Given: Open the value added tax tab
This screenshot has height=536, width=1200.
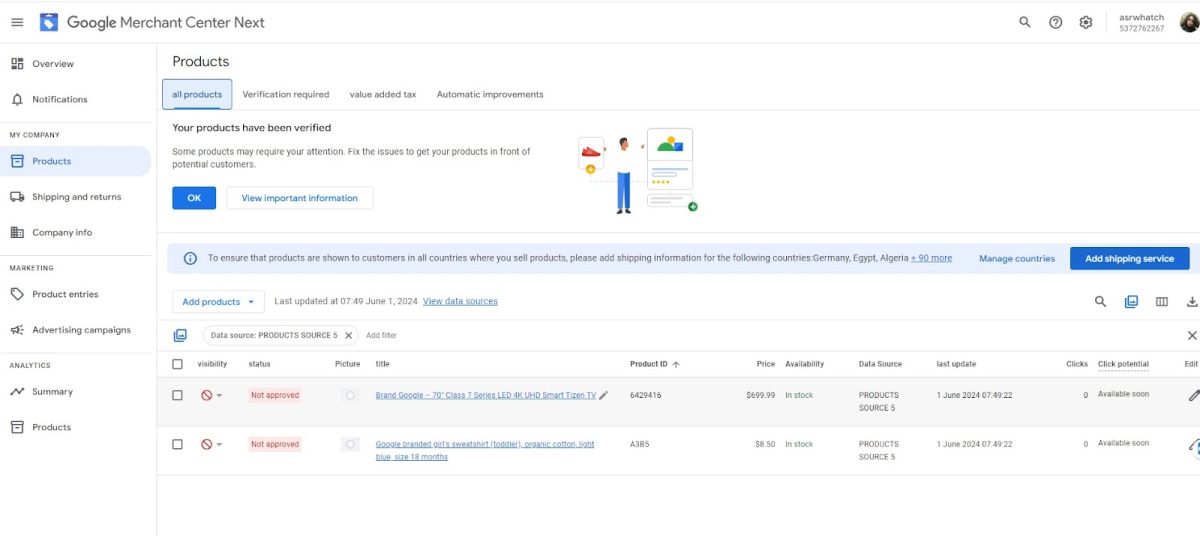Looking at the screenshot, I should point(383,94).
